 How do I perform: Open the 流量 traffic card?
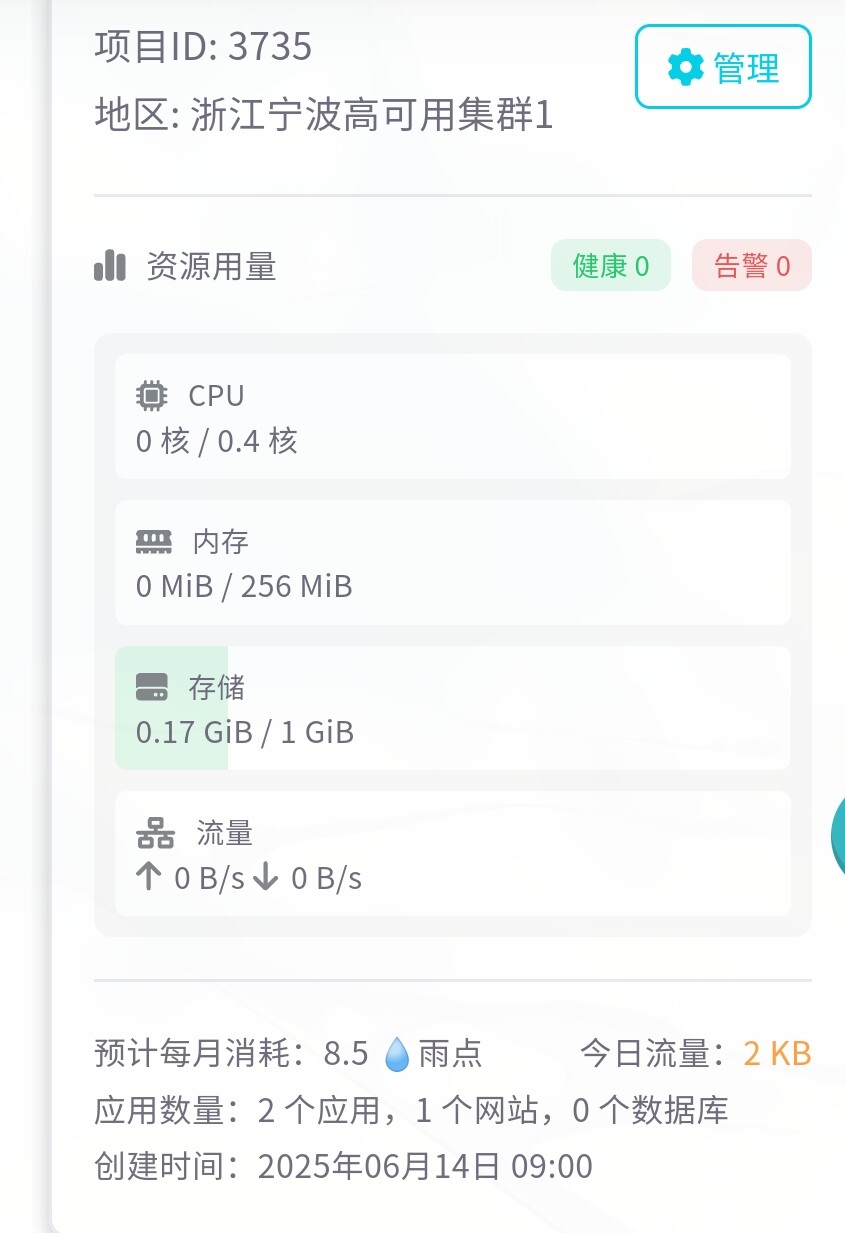pyautogui.click(x=453, y=854)
